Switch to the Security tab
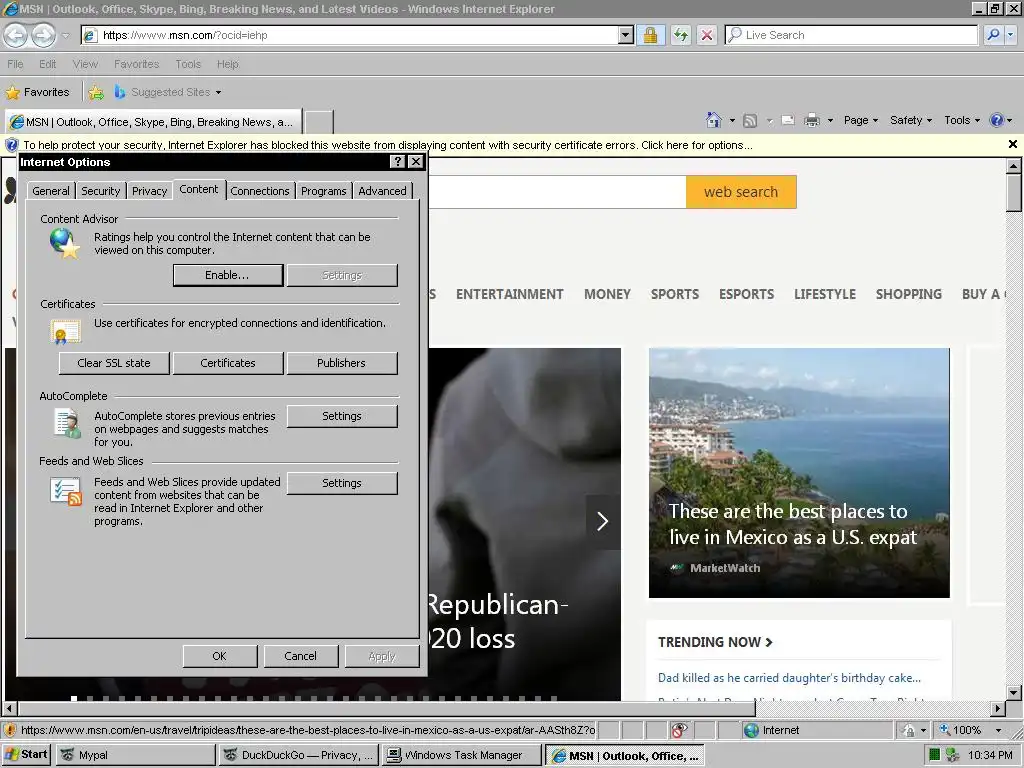Image resolution: width=1024 pixels, height=768 pixels. tap(101, 191)
